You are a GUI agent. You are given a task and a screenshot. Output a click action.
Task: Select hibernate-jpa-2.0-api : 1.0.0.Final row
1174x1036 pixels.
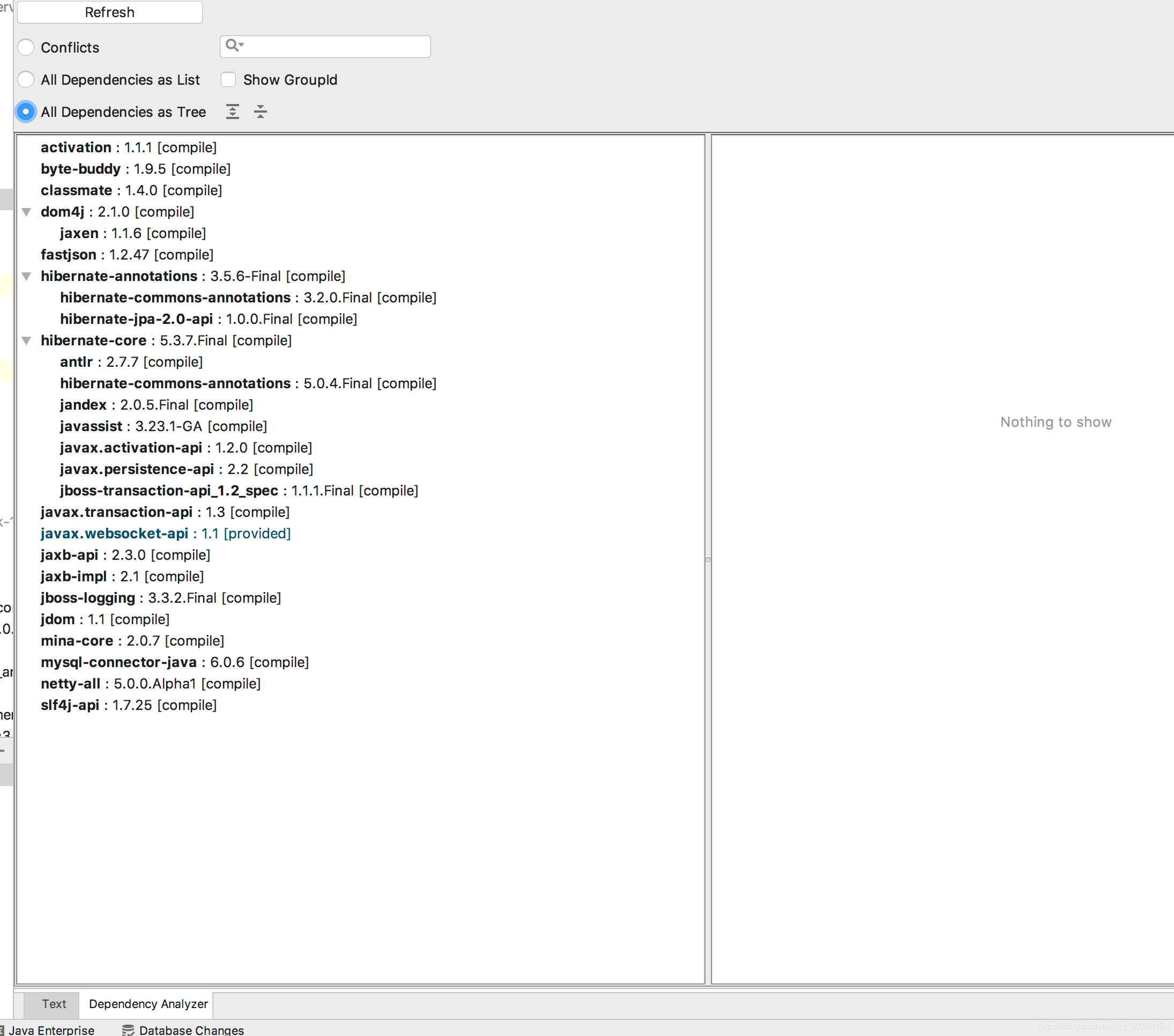pos(209,319)
